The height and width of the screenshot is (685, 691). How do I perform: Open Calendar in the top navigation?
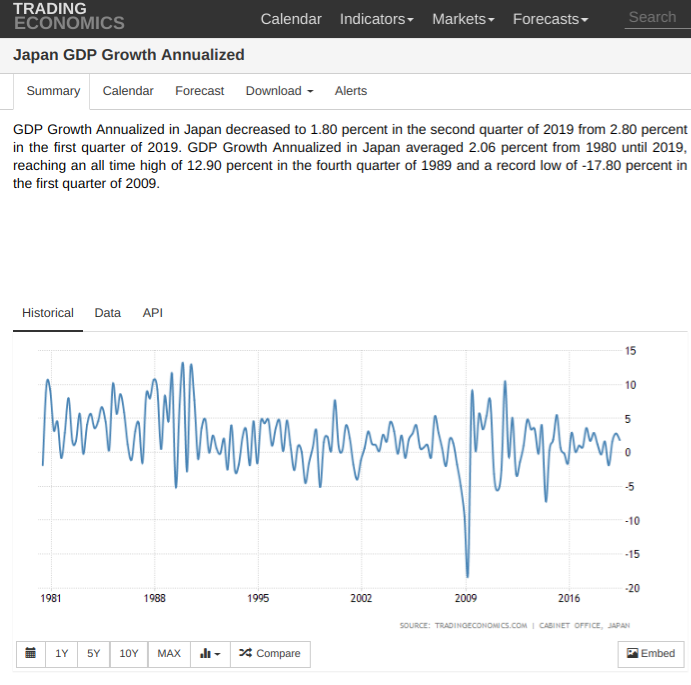[291, 19]
